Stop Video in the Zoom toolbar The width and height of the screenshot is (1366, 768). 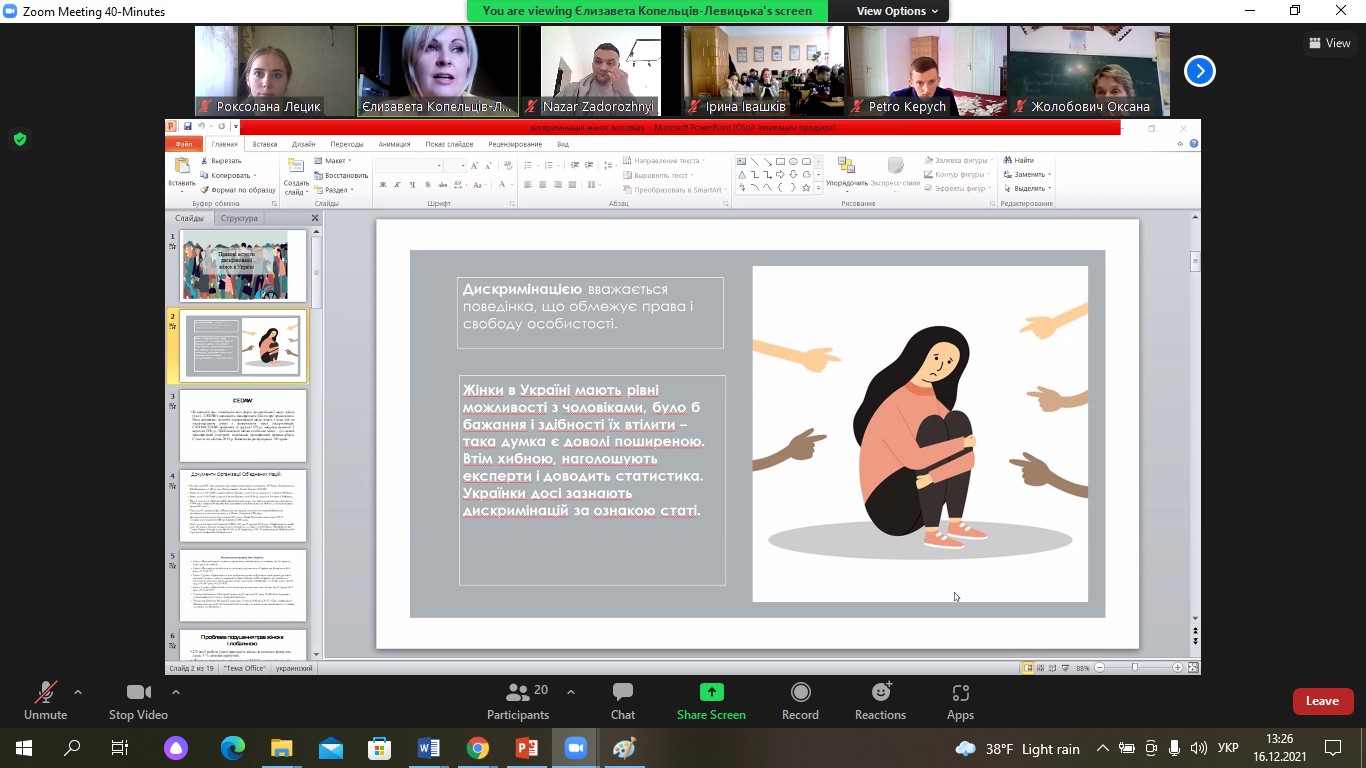click(138, 700)
